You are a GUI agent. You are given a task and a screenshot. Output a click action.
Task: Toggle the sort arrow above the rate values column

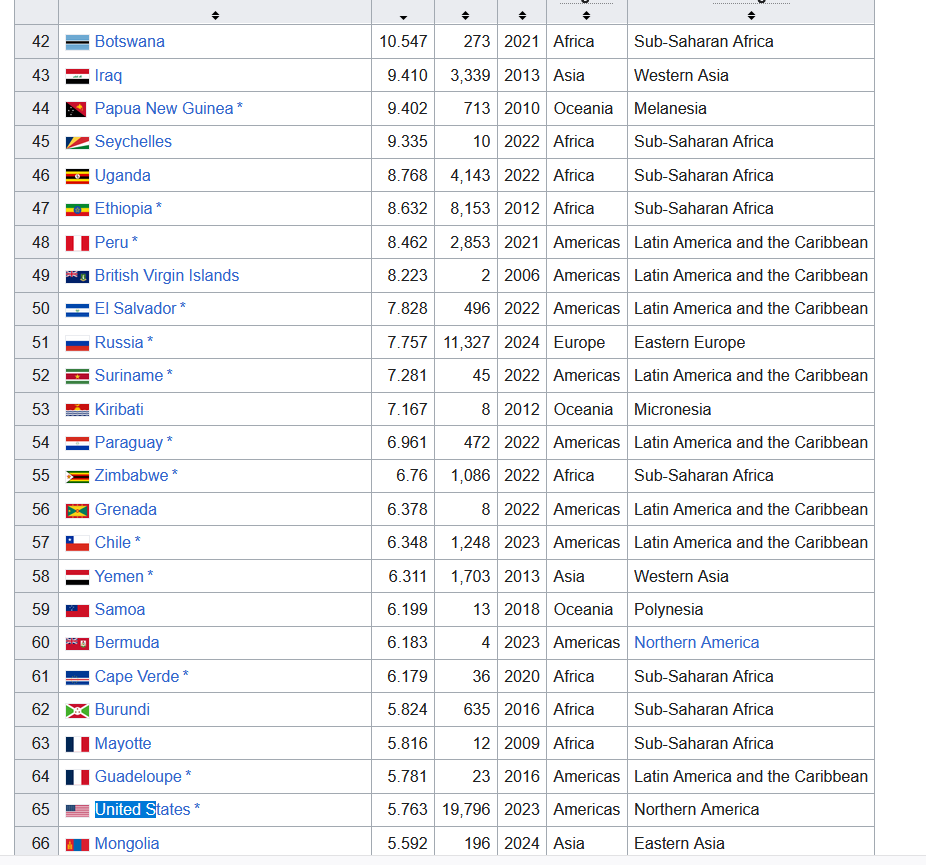403,16
